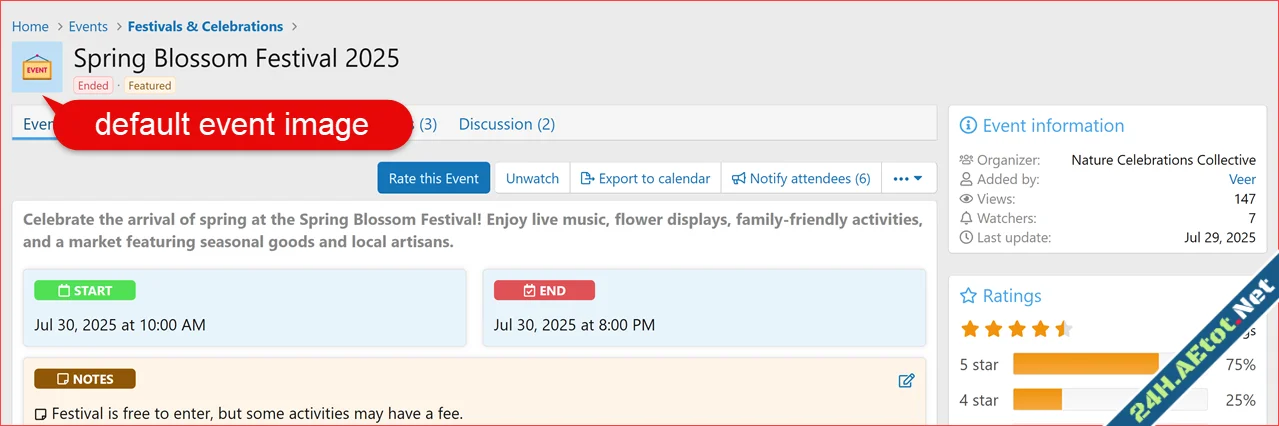Click the Ratings star outline icon
This screenshot has width=1279, height=426.
(x=968, y=296)
